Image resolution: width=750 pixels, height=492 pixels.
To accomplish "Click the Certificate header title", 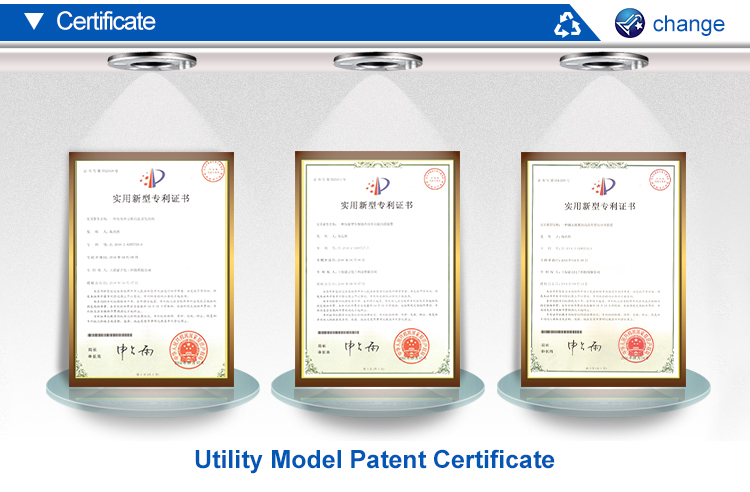I will tap(106, 21).
